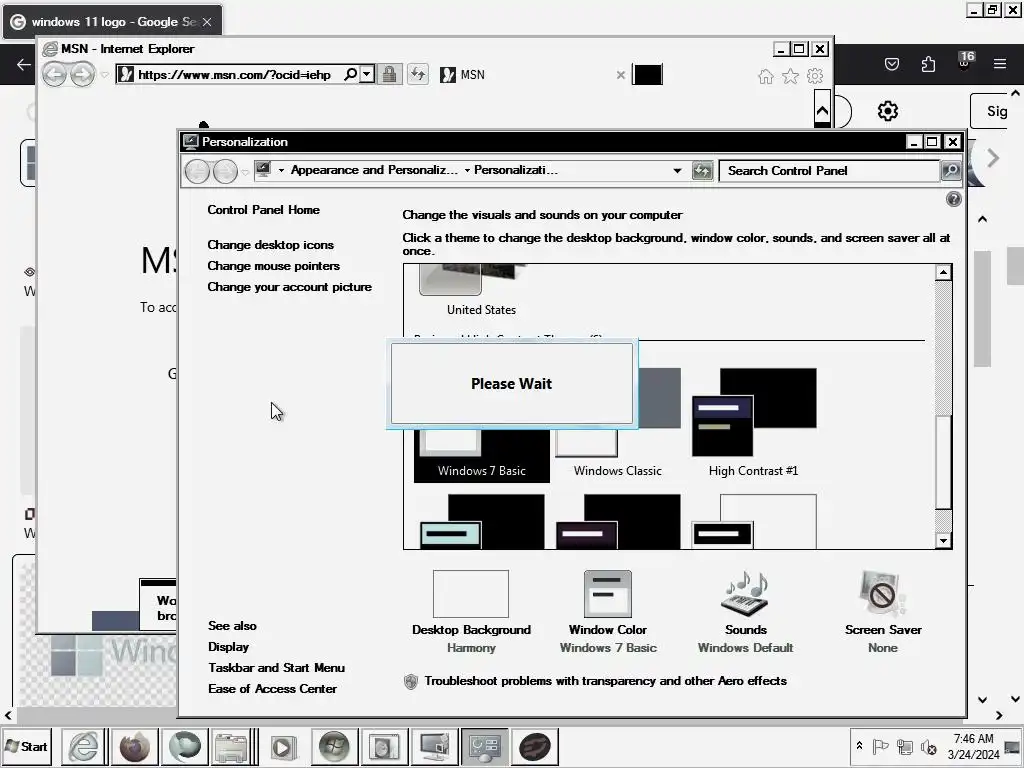Open Internet Explorer tools gear
This screenshot has height=768, width=1024.
pyautogui.click(x=814, y=76)
